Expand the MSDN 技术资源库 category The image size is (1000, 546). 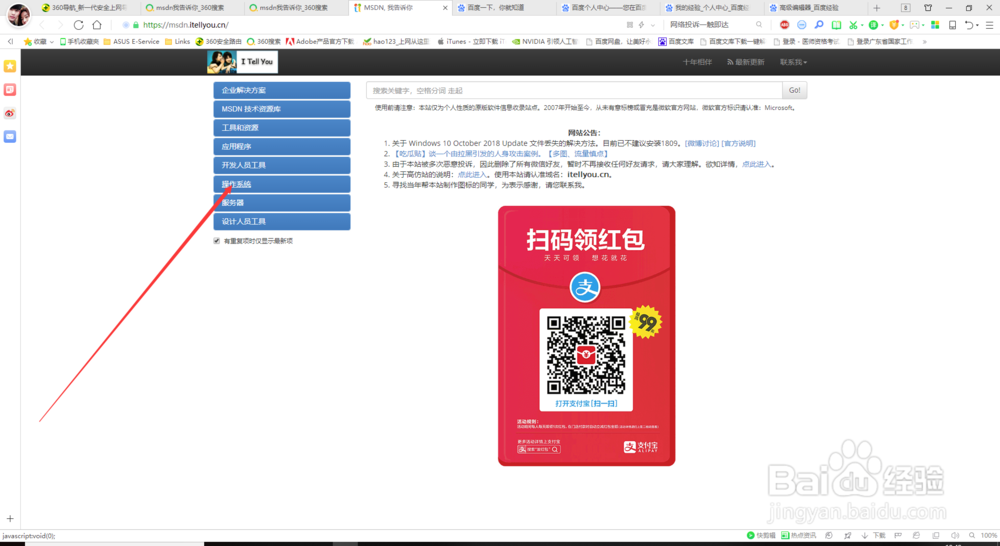tap(282, 109)
